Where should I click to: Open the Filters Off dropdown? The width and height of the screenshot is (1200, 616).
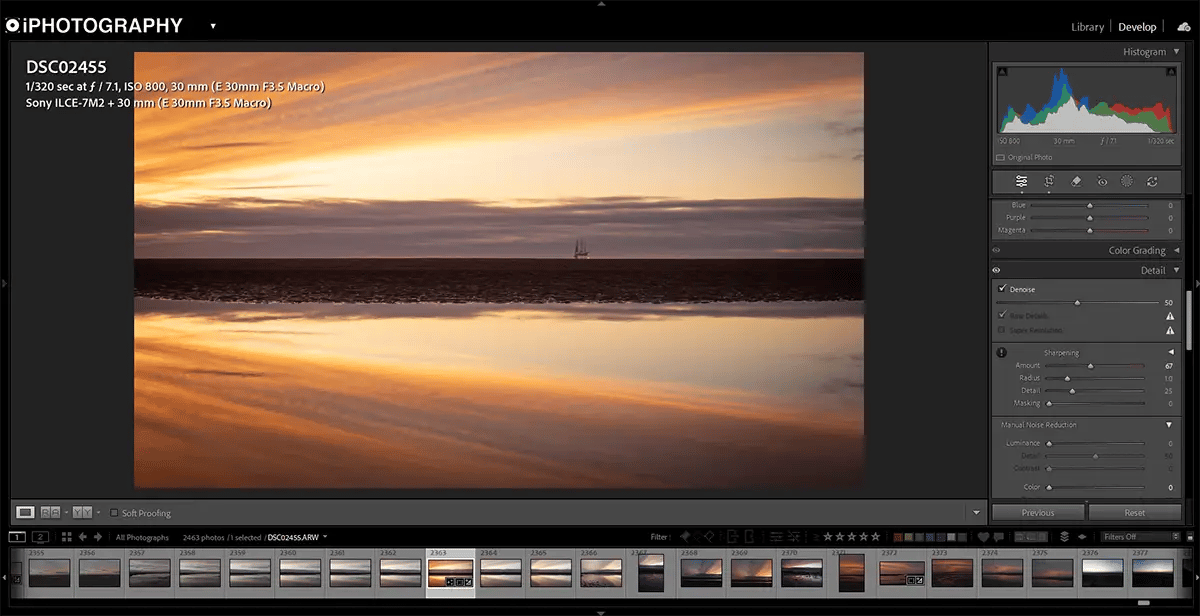point(1140,537)
